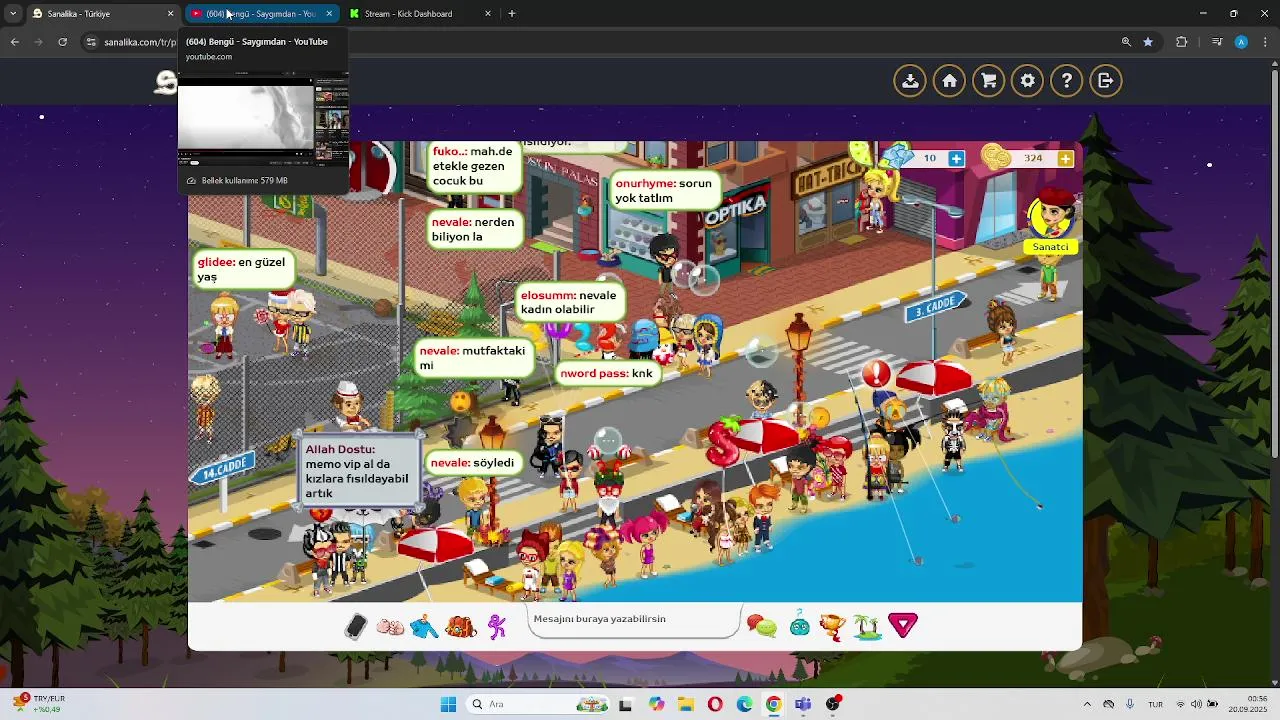Log out using the exit door icon
1280x720 pixels.
coord(1106,81)
